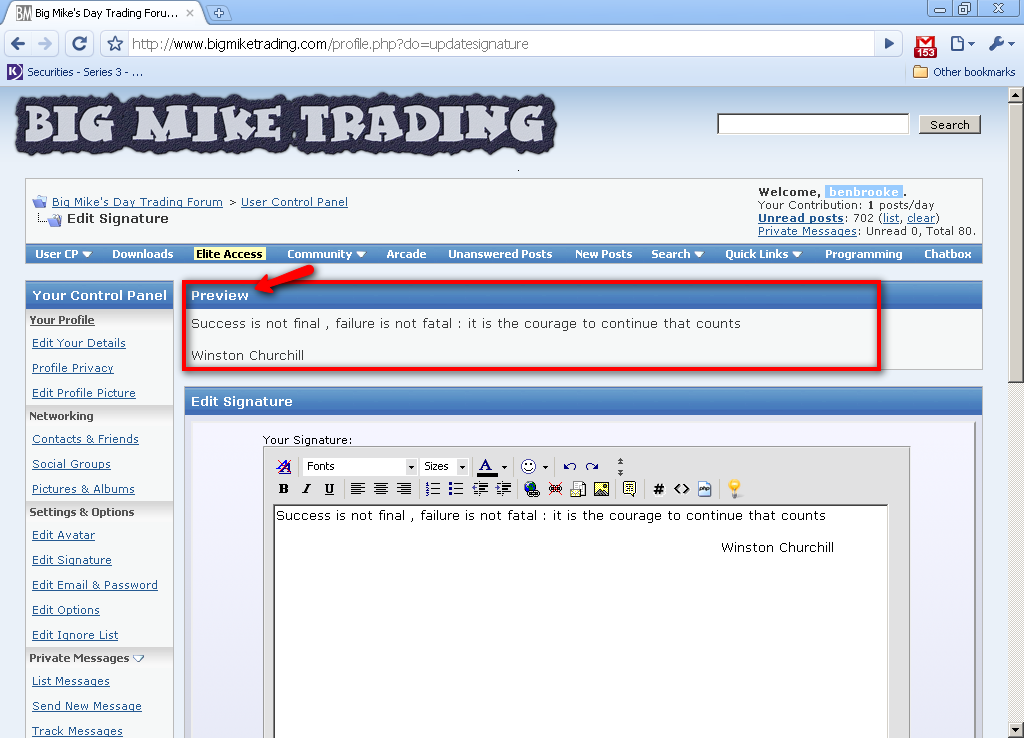Image resolution: width=1024 pixels, height=738 pixels.
Task: Remove link using unlink icon
Action: pos(555,489)
